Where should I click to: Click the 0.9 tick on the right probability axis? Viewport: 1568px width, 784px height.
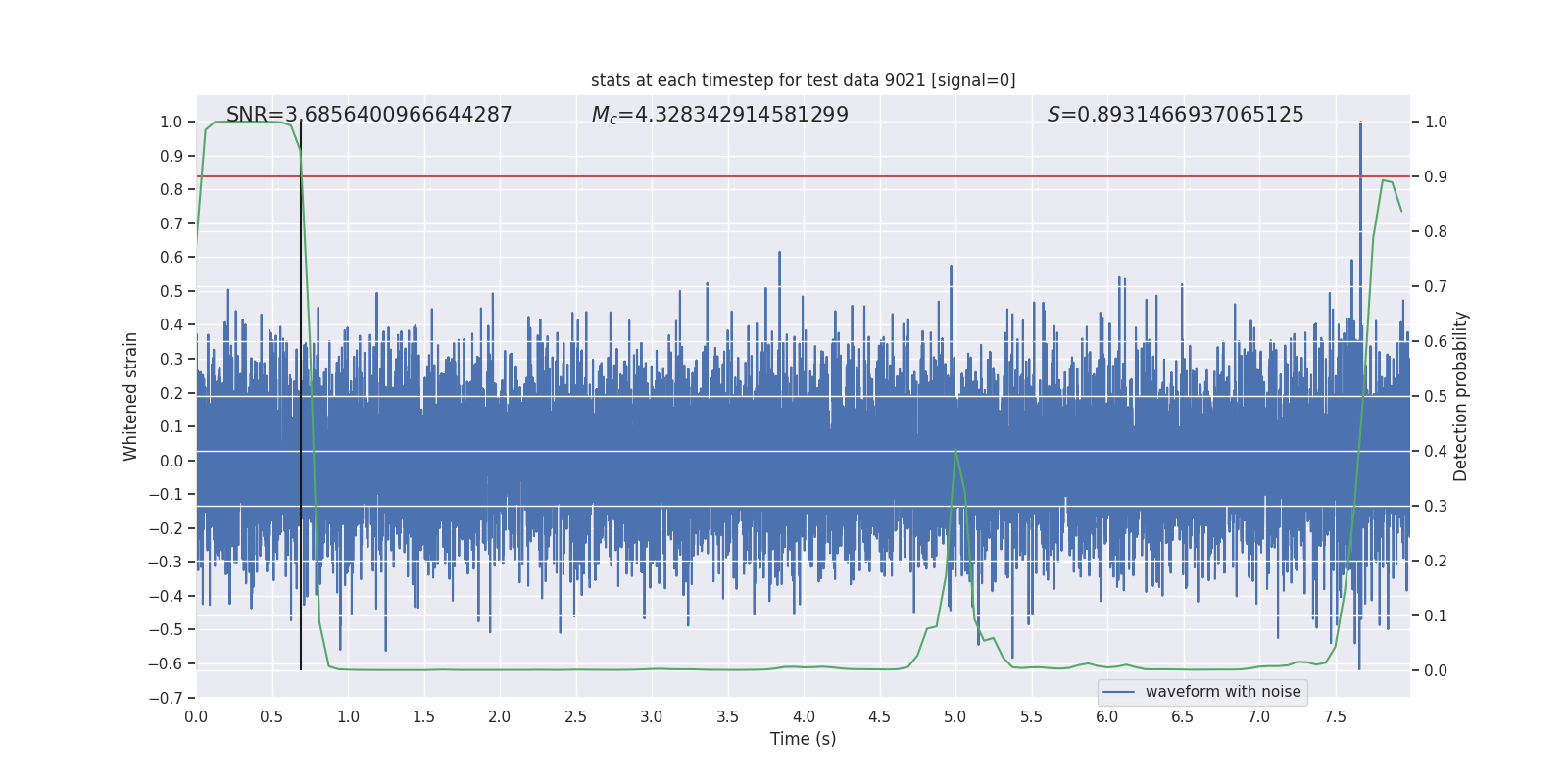1436,177
